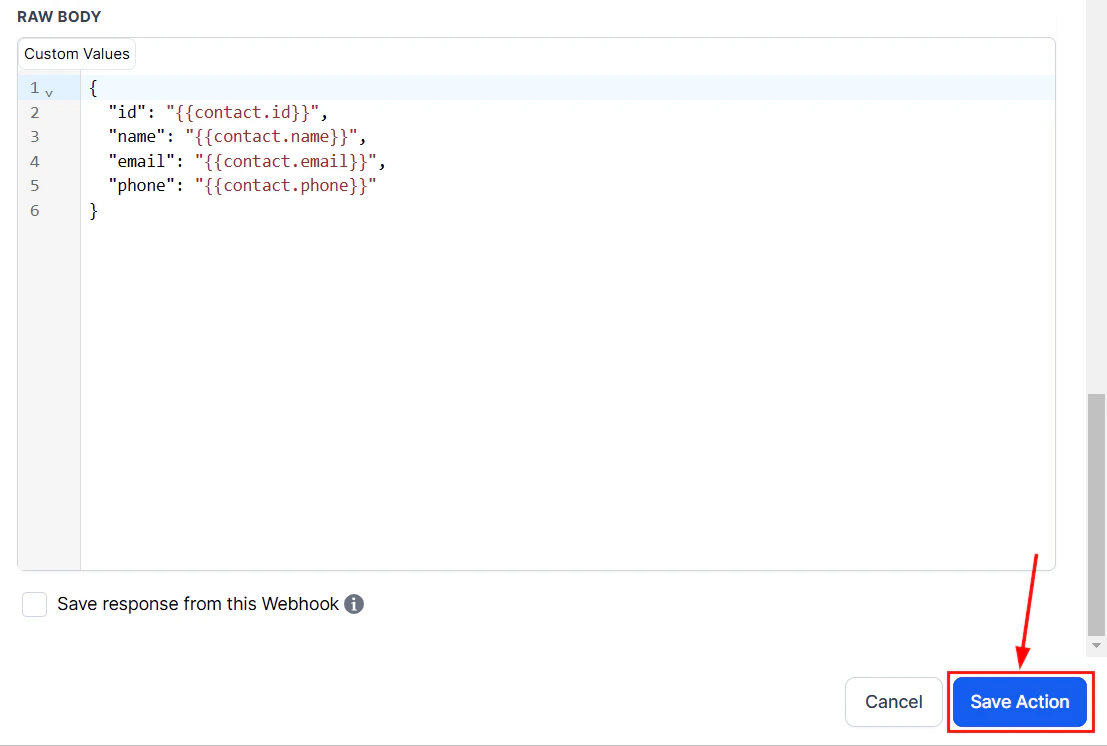Viewport: 1107px width, 746px height.
Task: Click line number 6 in the gutter
Action: (34, 210)
